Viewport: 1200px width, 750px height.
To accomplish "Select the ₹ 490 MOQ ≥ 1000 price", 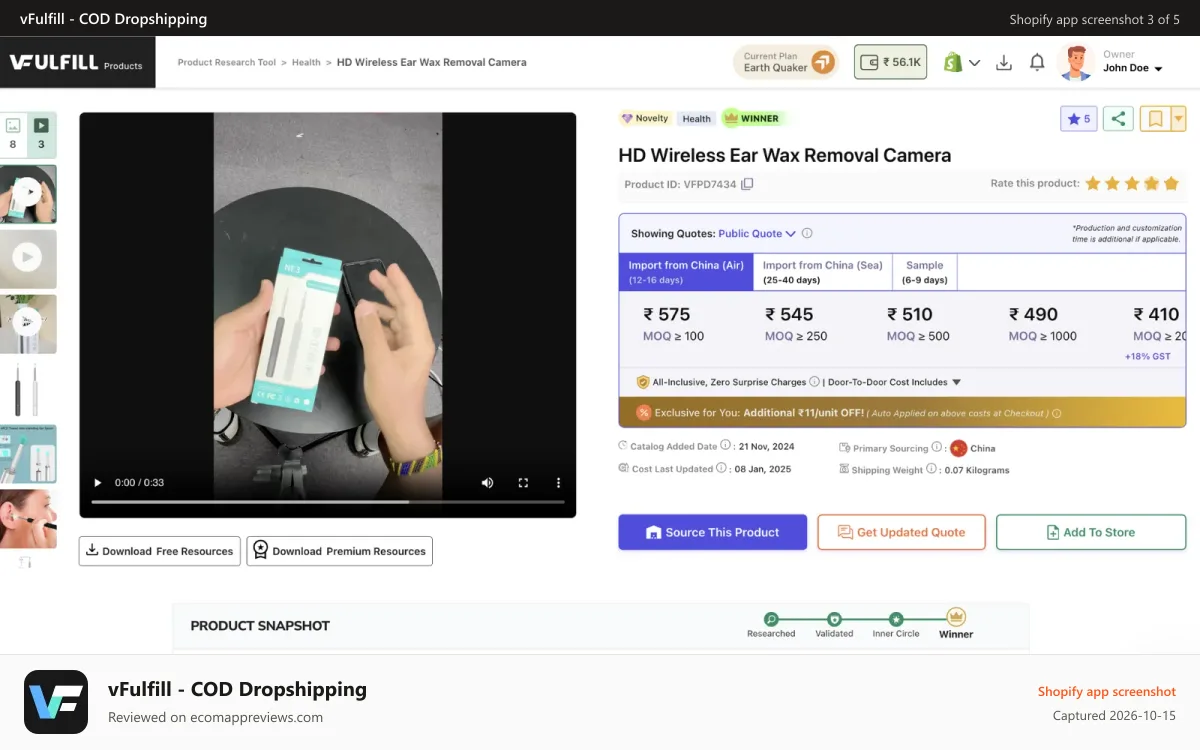I will pyautogui.click(x=1043, y=324).
